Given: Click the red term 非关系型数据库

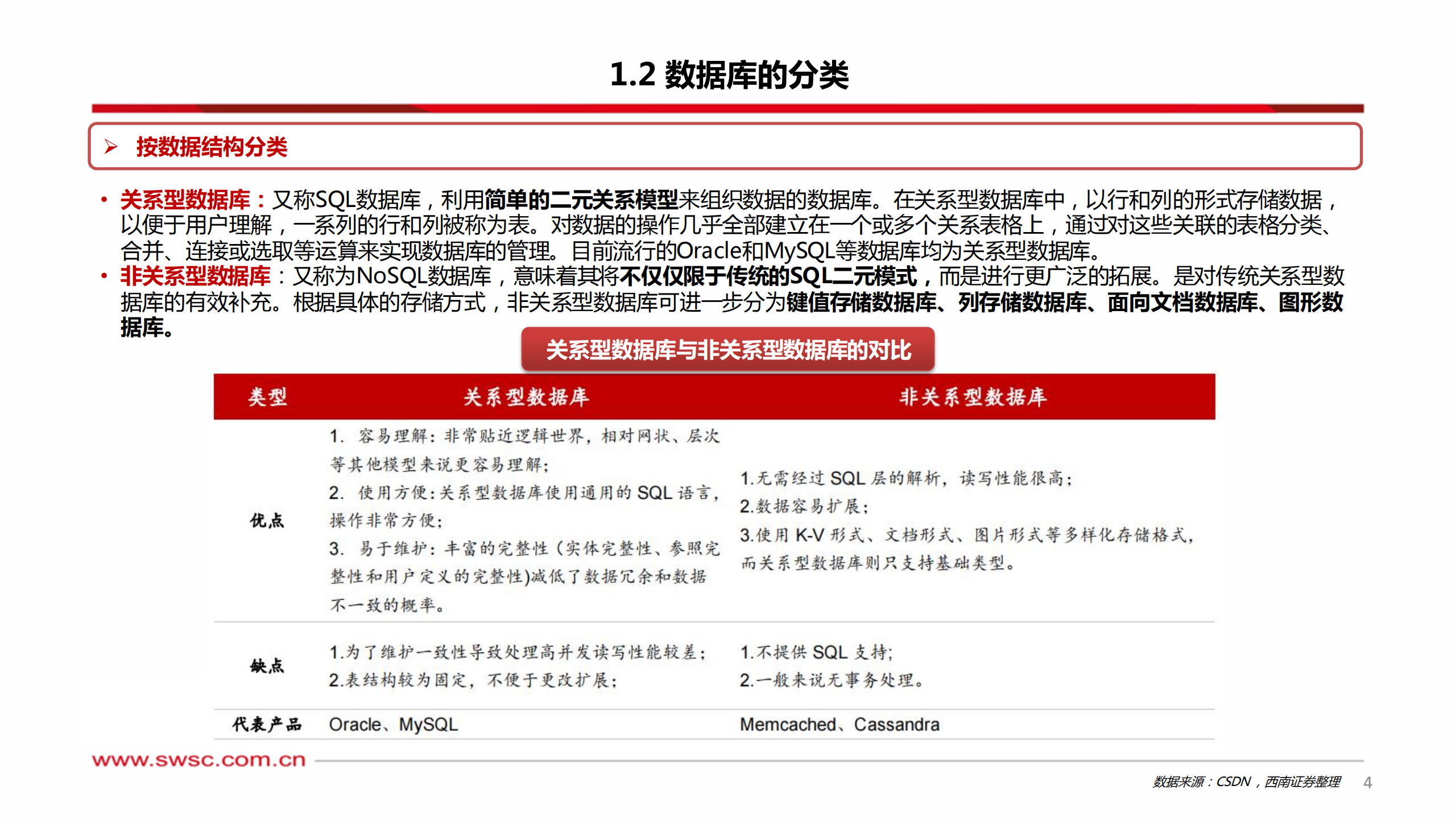Looking at the screenshot, I should (195, 276).
